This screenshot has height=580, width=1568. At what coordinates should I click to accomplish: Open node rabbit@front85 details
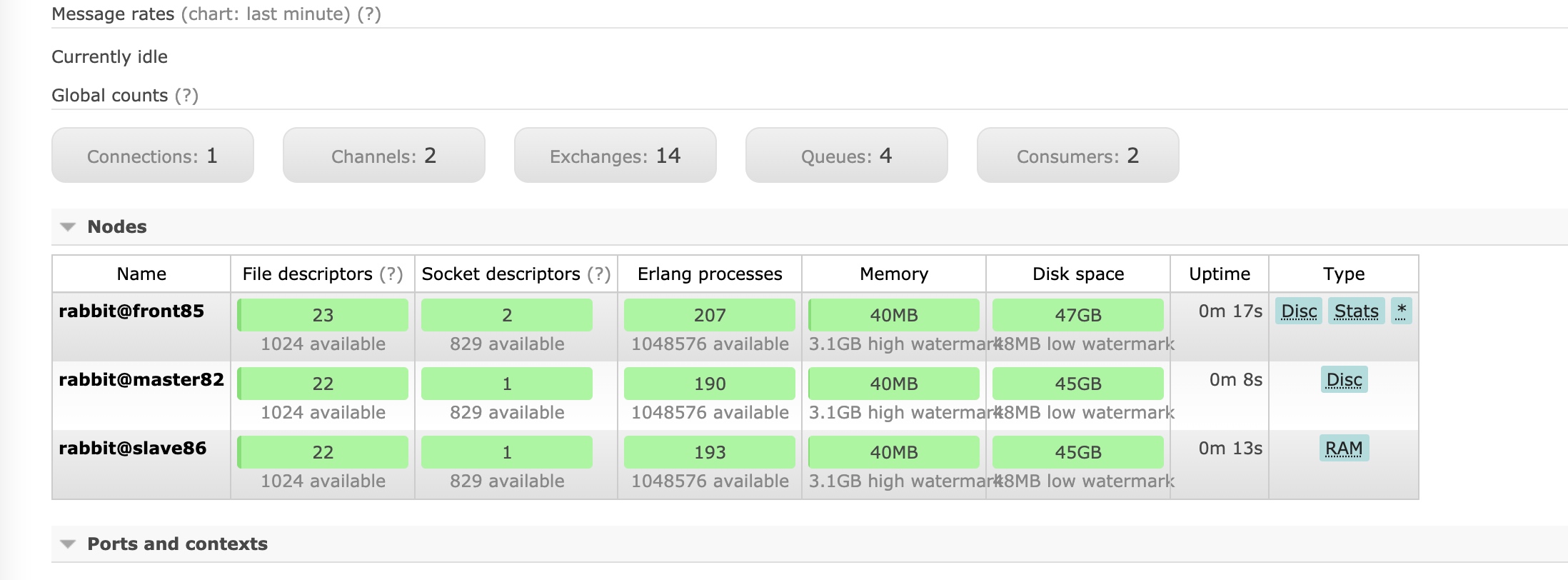click(x=131, y=311)
